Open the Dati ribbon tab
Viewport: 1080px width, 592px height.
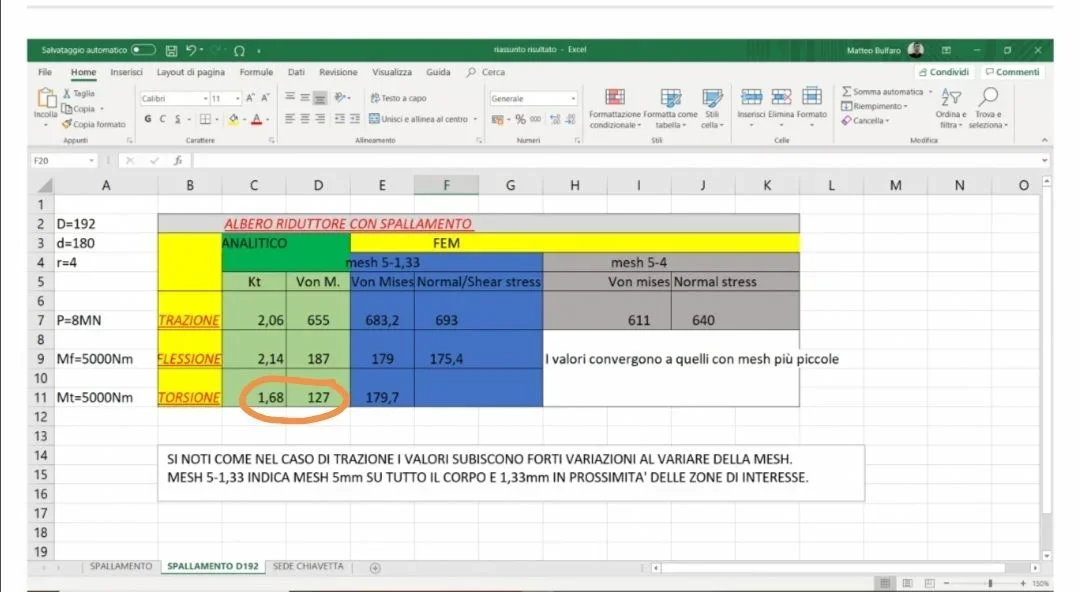tap(296, 72)
